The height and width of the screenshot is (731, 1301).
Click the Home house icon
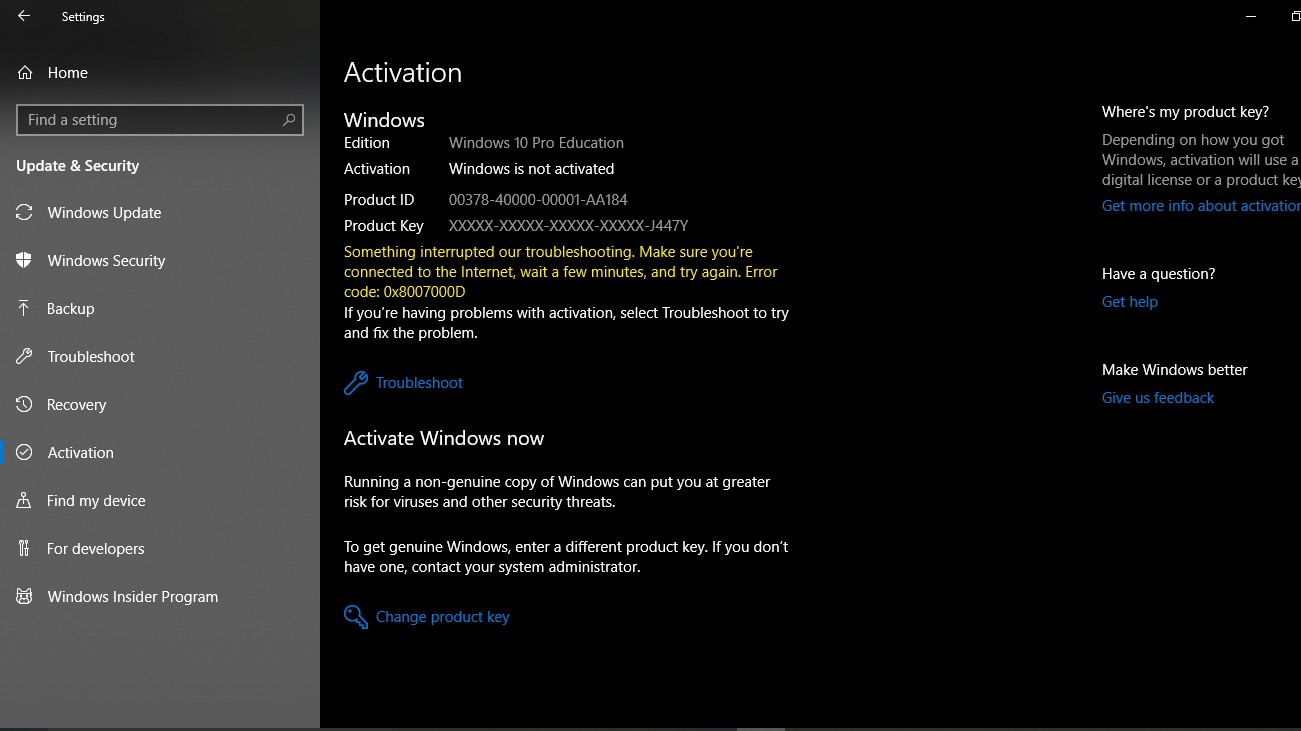point(25,73)
